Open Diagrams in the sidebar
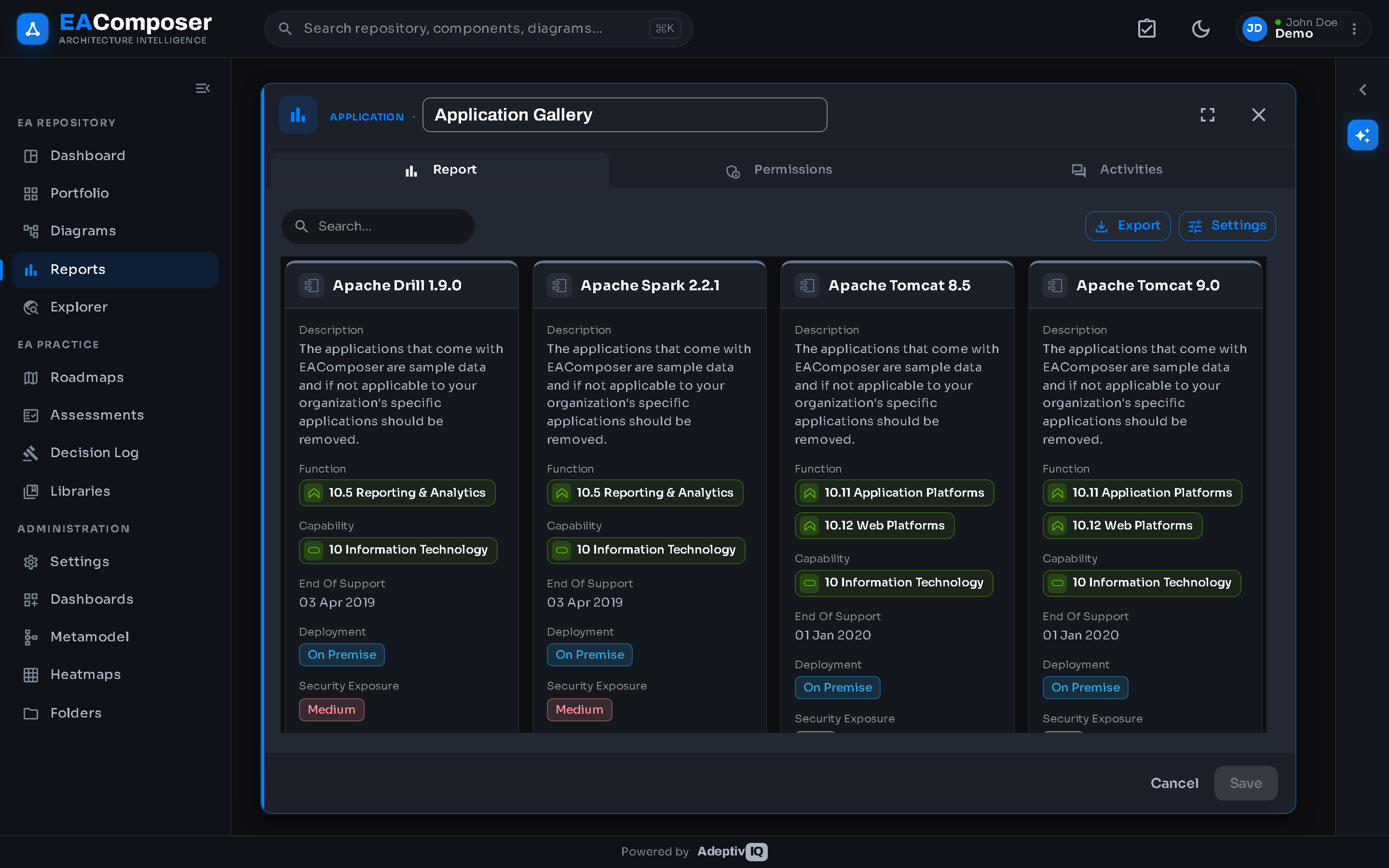 115,231
